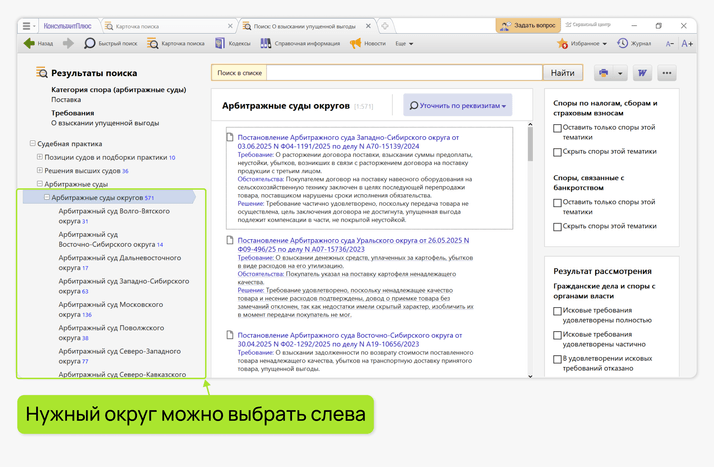The width and height of the screenshot is (714, 467).
Task: Collapse the Арбитражные суды node
Action: tap(40, 184)
